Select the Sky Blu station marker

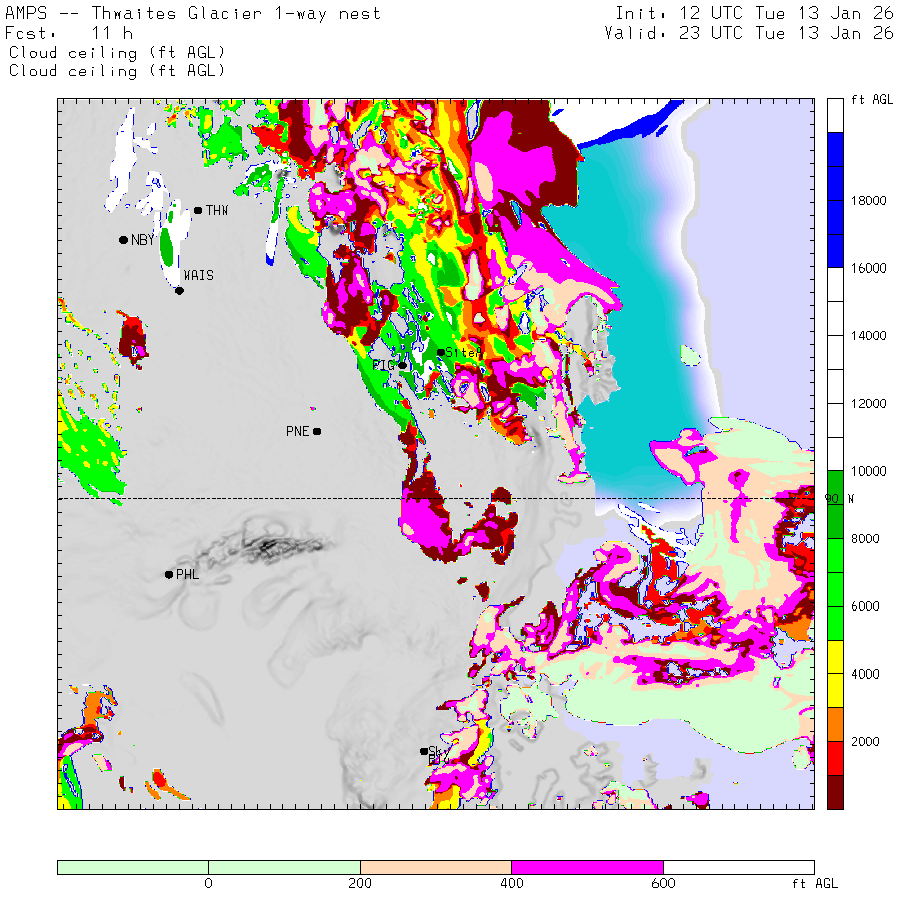tap(424, 751)
